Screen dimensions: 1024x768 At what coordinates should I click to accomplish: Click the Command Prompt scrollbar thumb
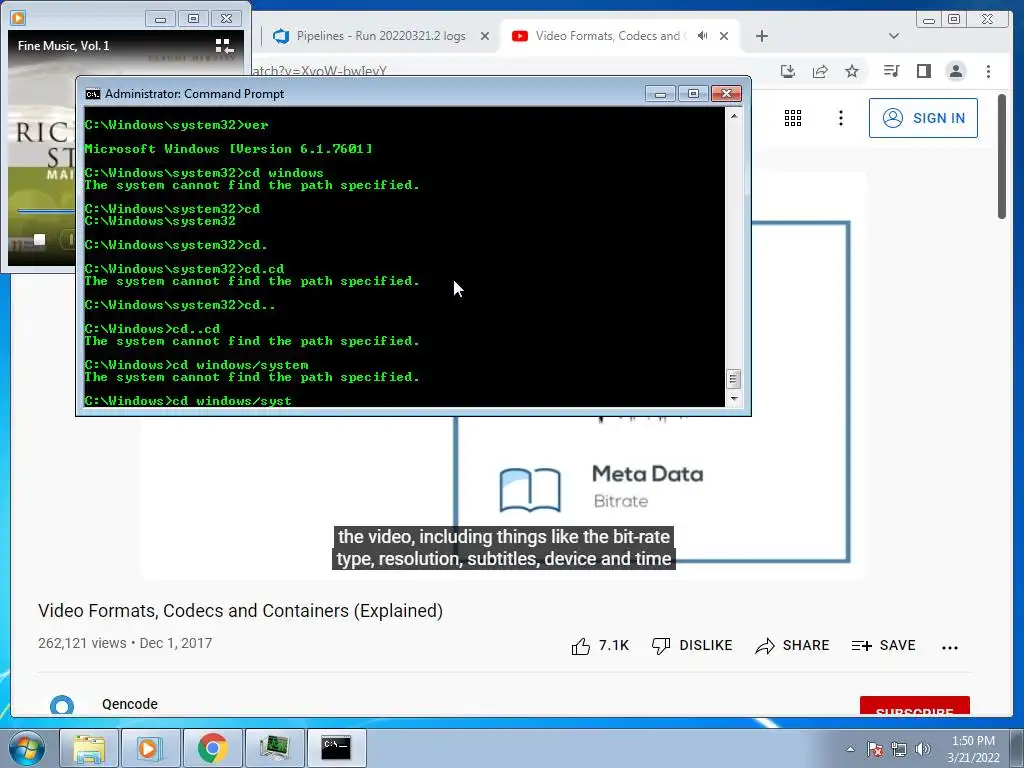(x=733, y=379)
